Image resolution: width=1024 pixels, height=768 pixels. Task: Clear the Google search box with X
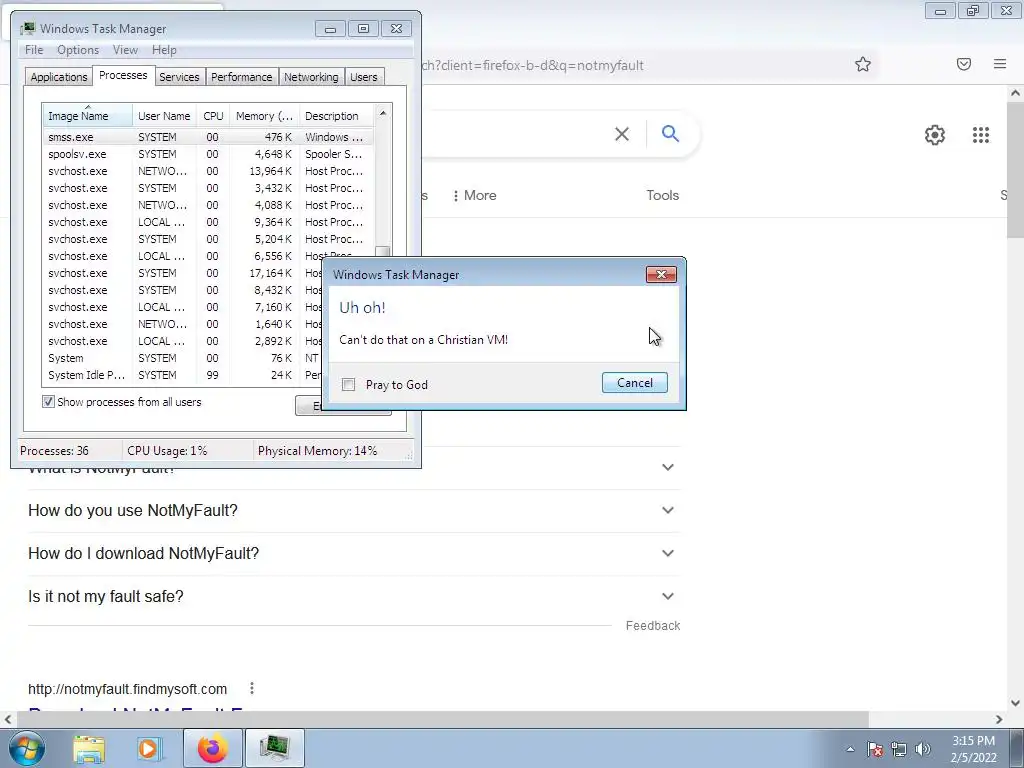pos(622,134)
